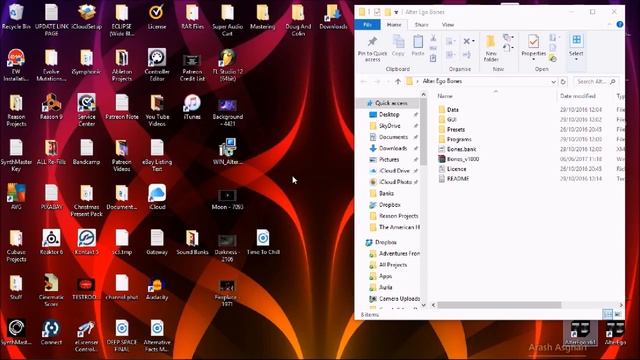Switch to details view layout button

(x=607, y=314)
